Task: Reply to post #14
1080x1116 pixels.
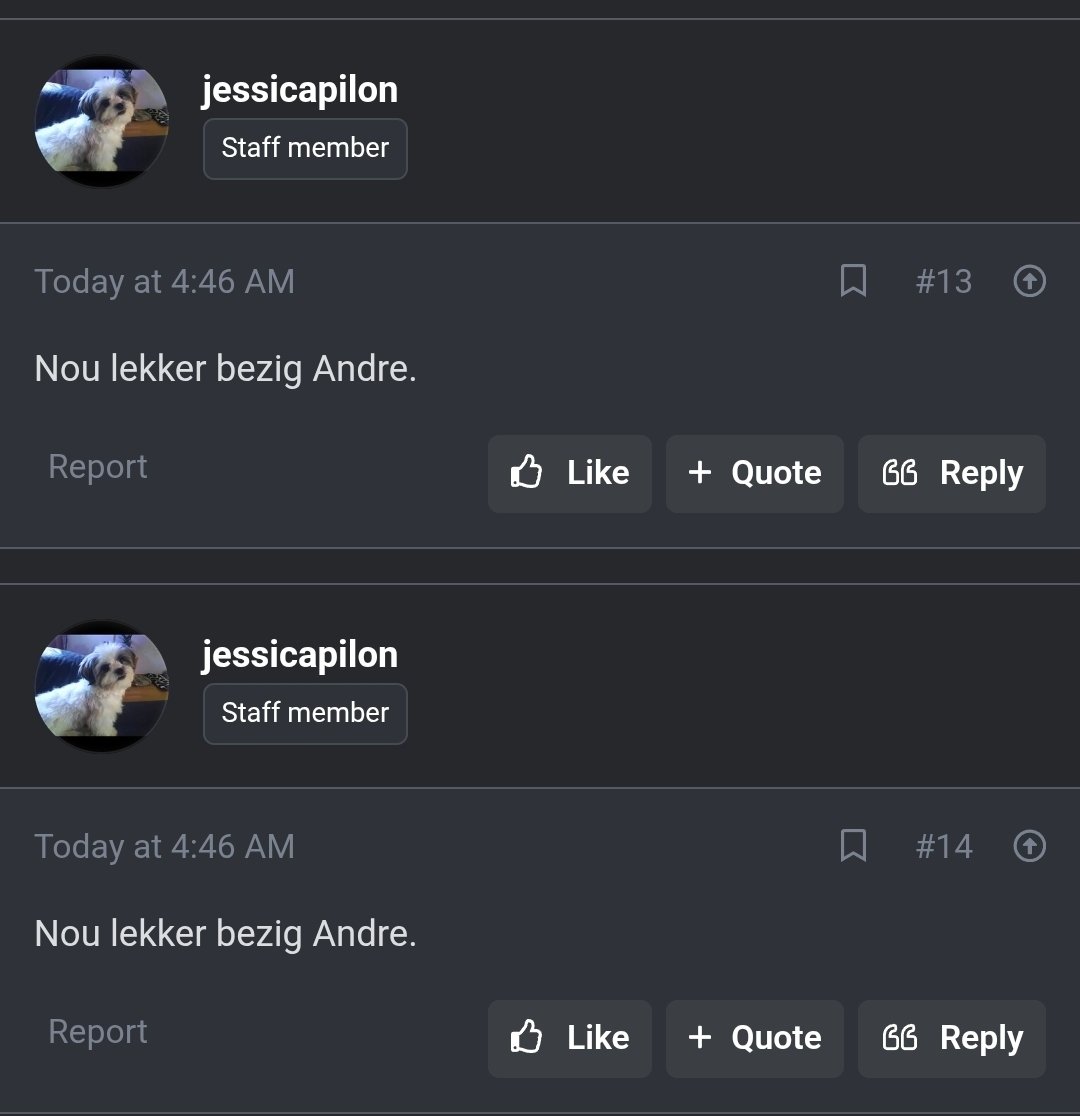Action: [952, 1038]
